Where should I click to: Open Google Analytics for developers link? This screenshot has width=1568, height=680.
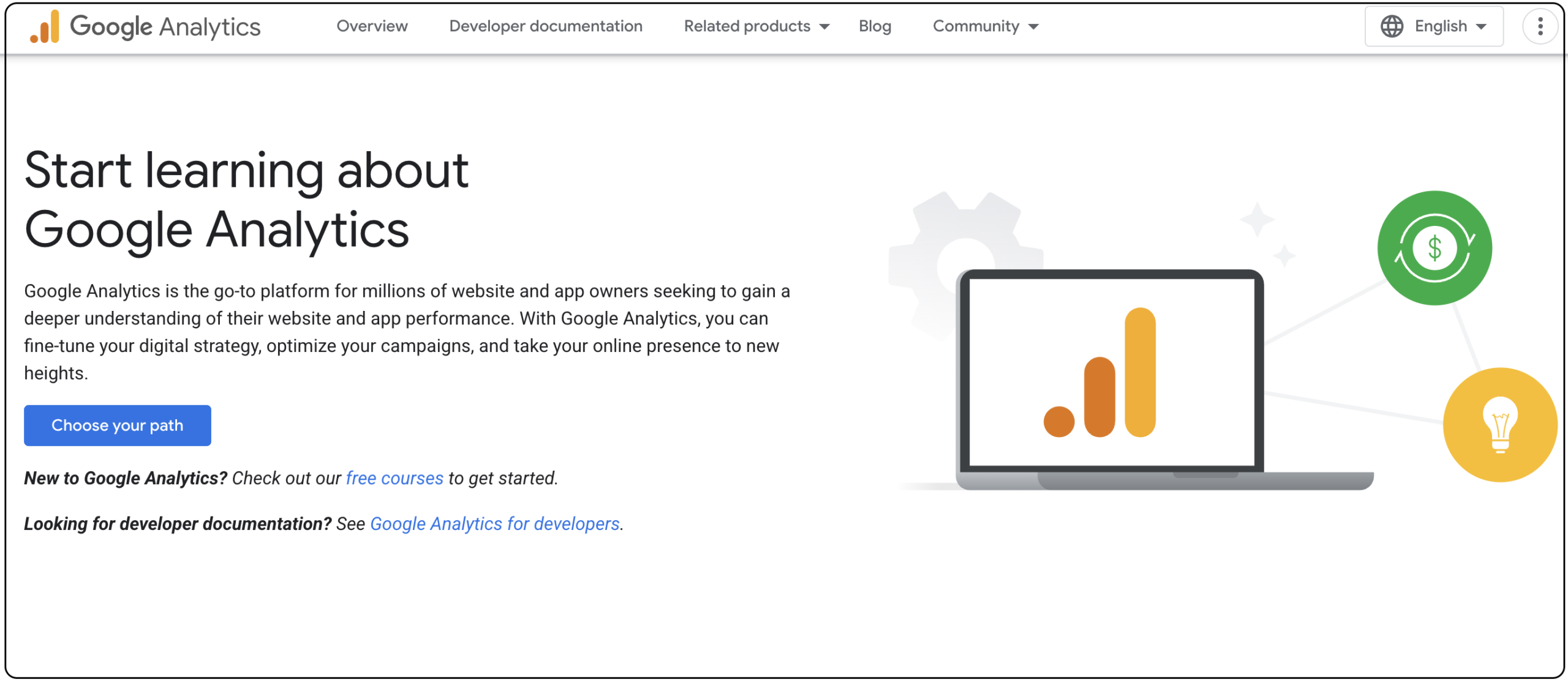[x=495, y=524]
